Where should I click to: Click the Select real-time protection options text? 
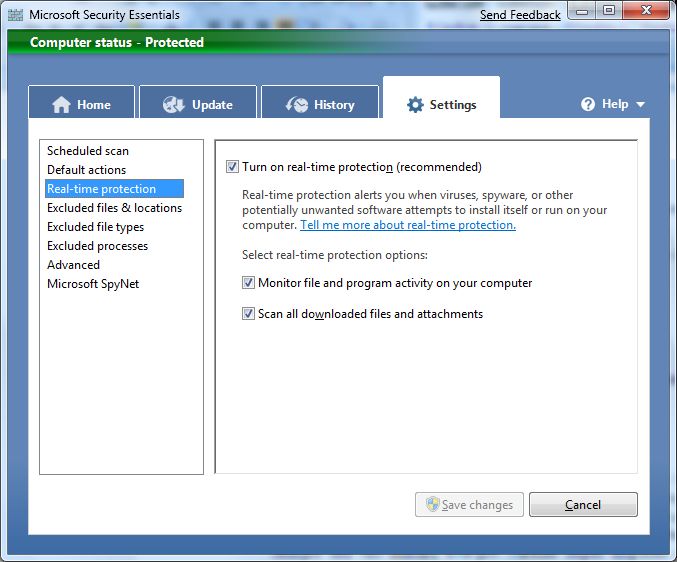[335, 255]
